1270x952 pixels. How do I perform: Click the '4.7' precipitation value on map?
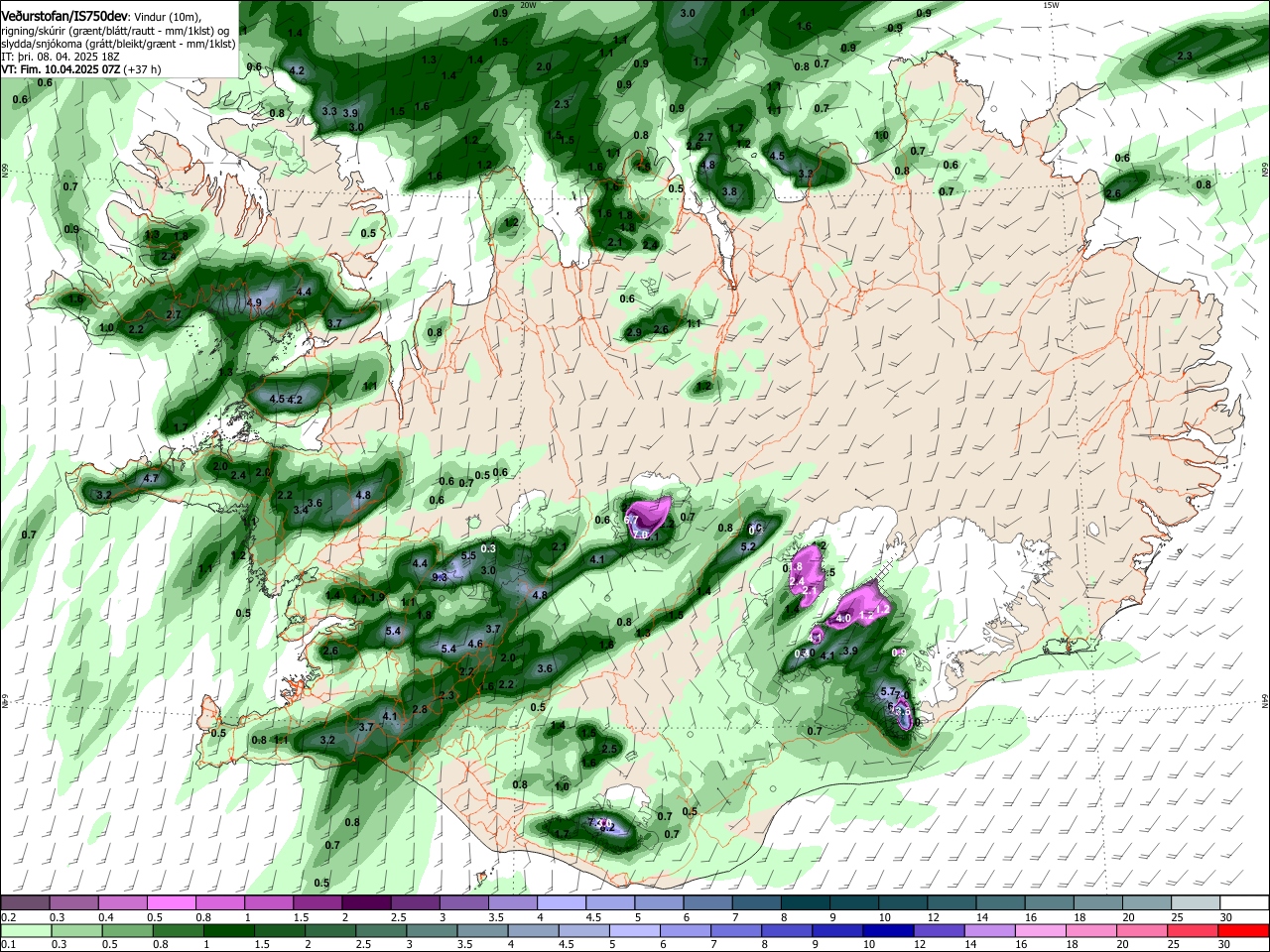(x=151, y=479)
